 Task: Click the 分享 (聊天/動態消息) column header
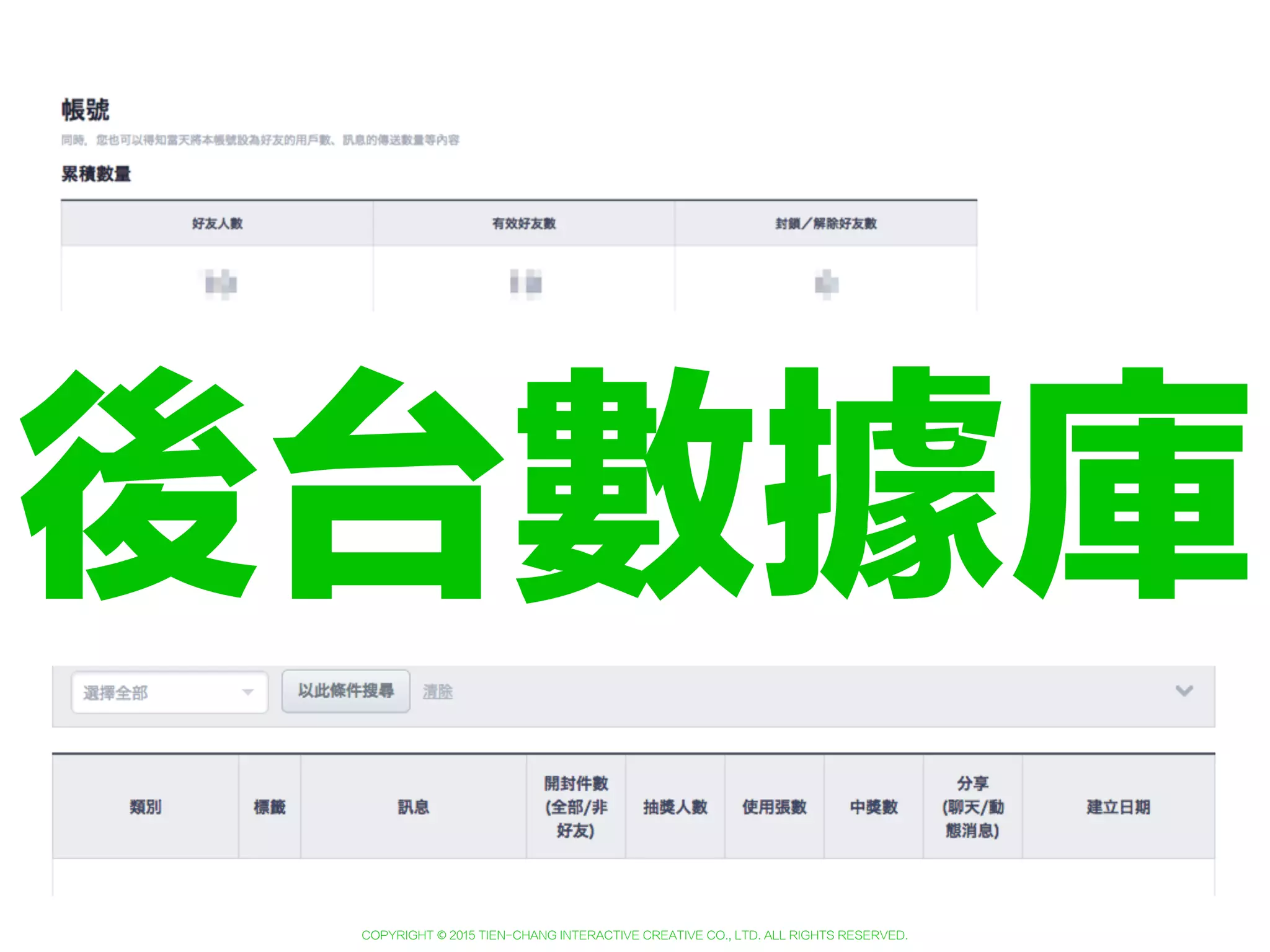click(x=973, y=806)
